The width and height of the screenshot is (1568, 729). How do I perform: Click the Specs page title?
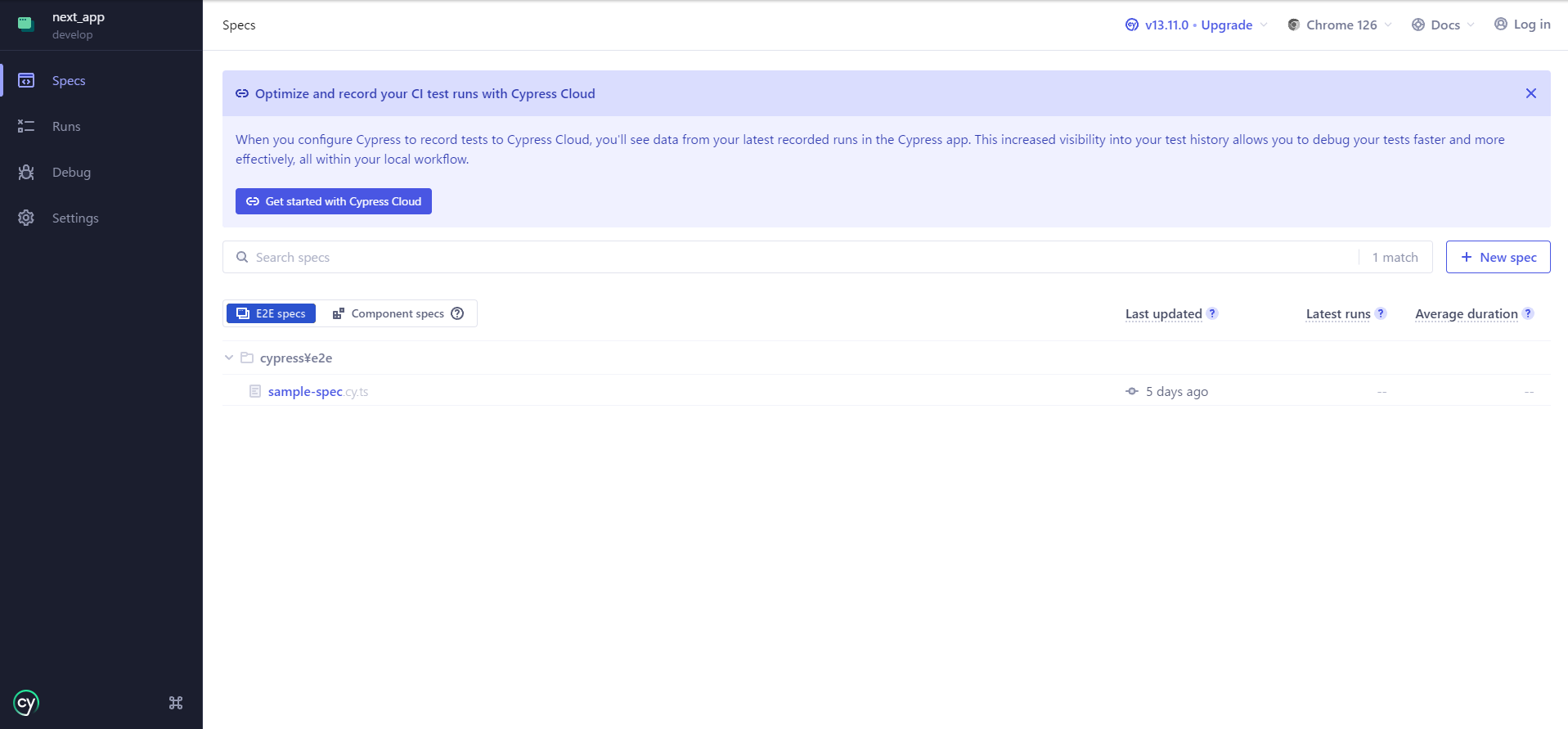pyautogui.click(x=239, y=25)
